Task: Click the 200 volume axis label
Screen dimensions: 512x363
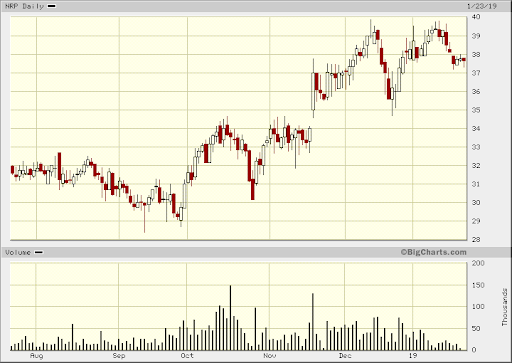Action: click(x=478, y=263)
